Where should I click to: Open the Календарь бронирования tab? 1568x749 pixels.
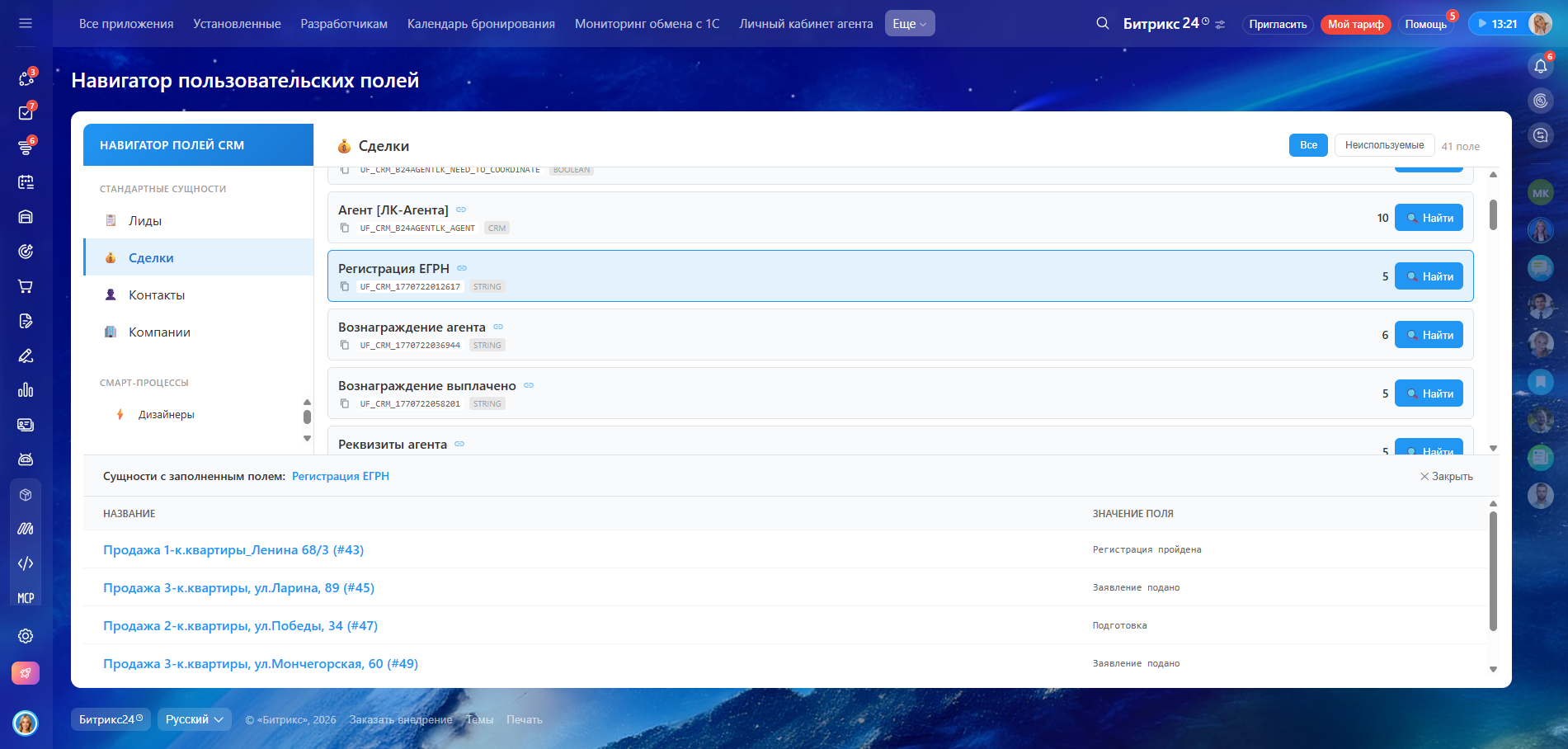(481, 24)
